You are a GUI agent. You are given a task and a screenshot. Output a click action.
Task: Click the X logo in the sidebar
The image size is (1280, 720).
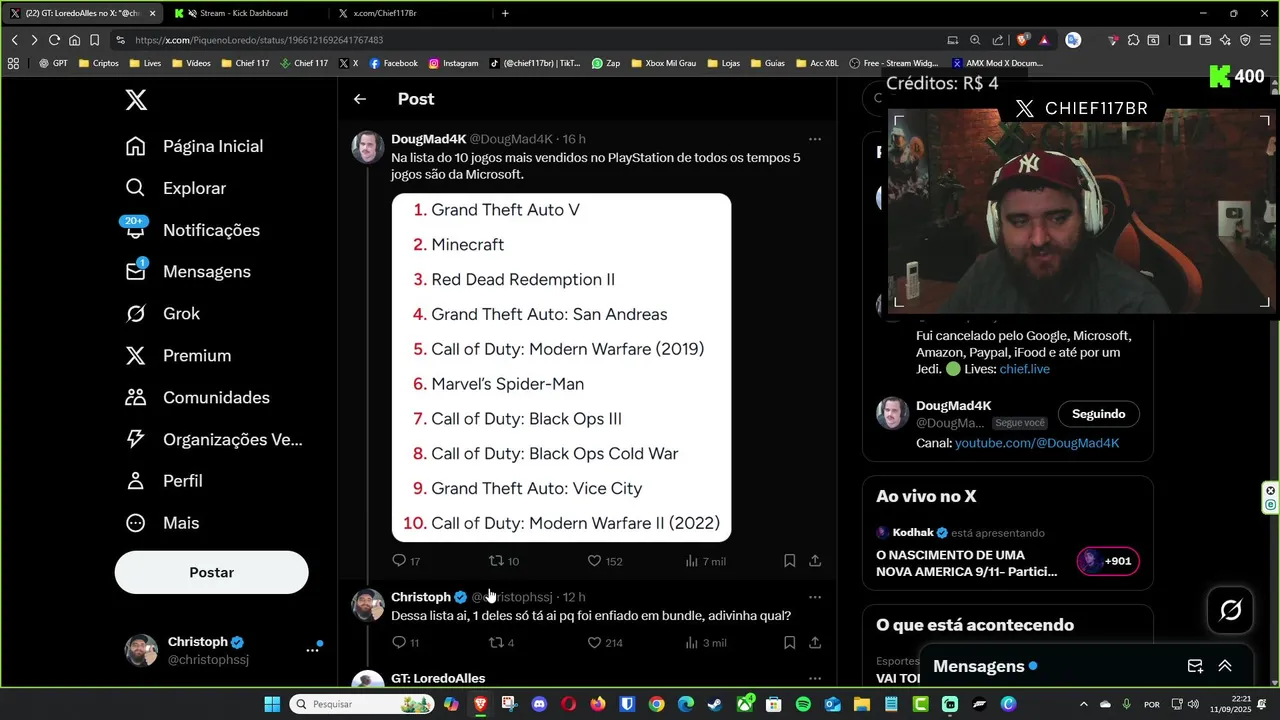coord(136,99)
